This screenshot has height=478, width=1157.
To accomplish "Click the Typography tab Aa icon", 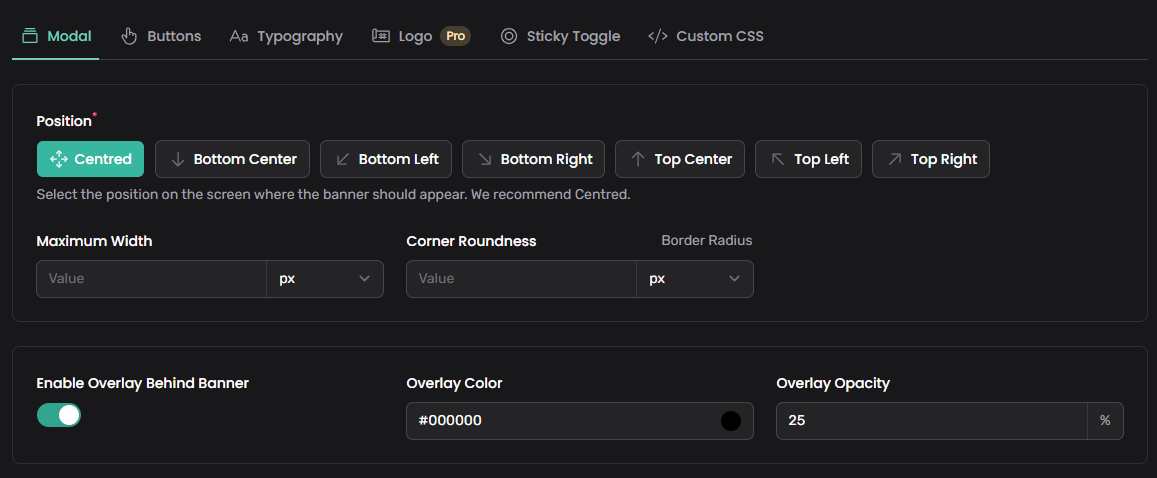I will tap(238, 36).
